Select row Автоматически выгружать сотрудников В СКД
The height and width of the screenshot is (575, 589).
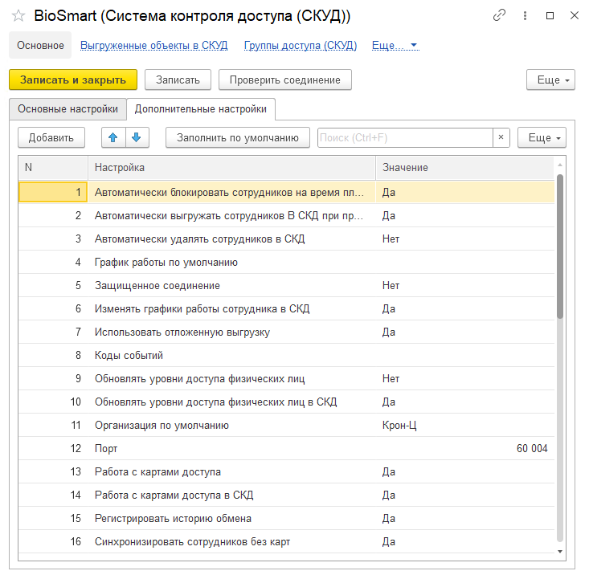coord(286,216)
